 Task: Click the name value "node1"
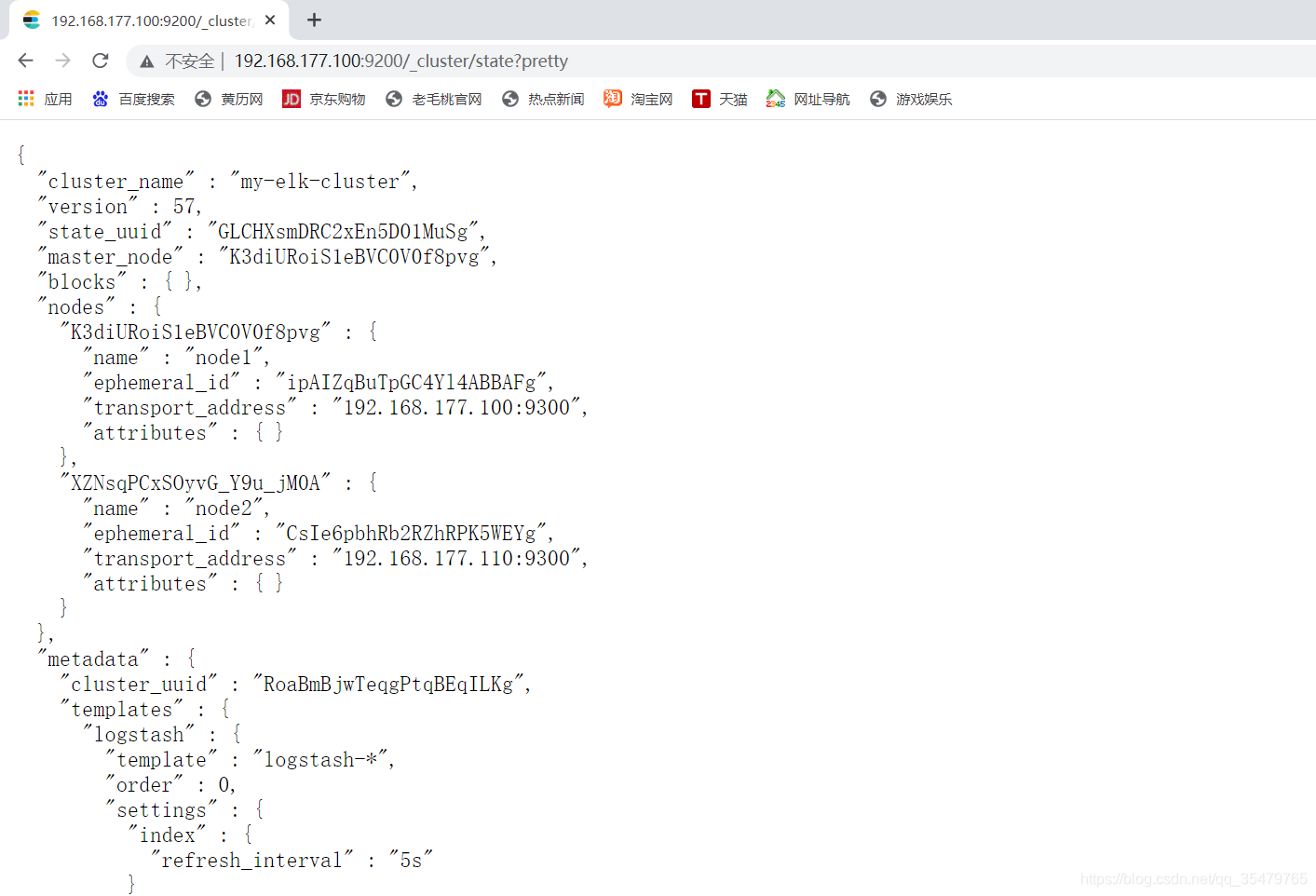(x=224, y=357)
